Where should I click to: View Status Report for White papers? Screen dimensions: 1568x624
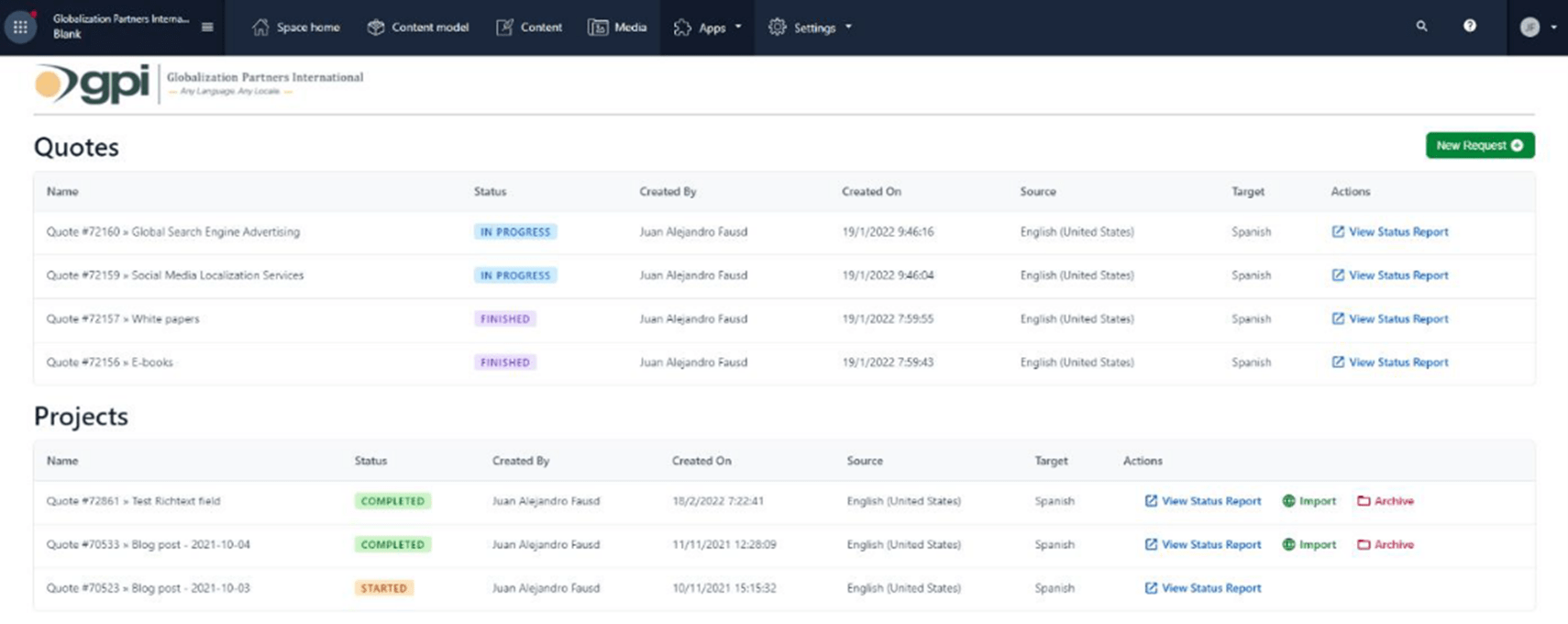[x=1390, y=318]
